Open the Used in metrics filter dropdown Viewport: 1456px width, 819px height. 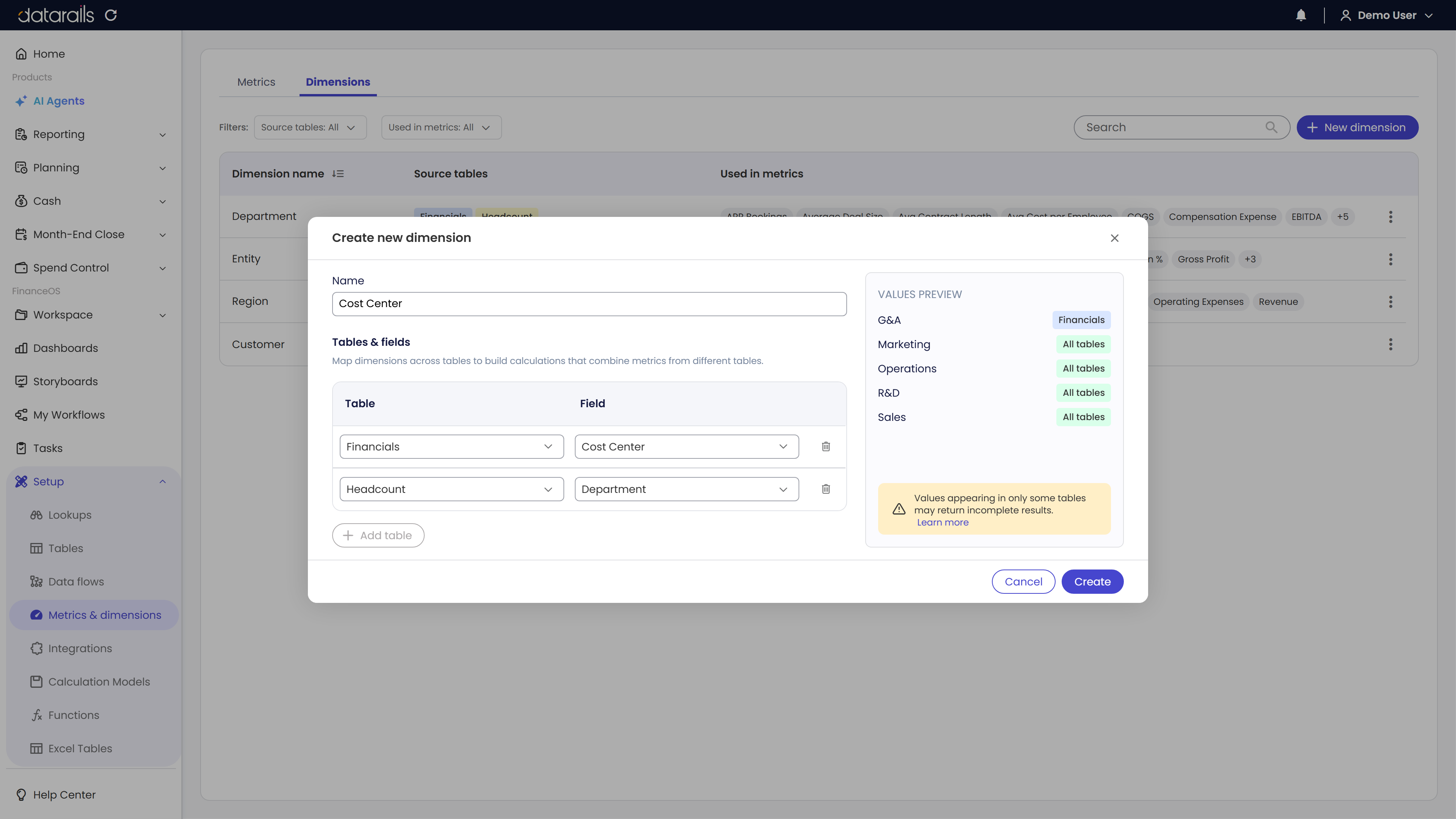coord(441,127)
